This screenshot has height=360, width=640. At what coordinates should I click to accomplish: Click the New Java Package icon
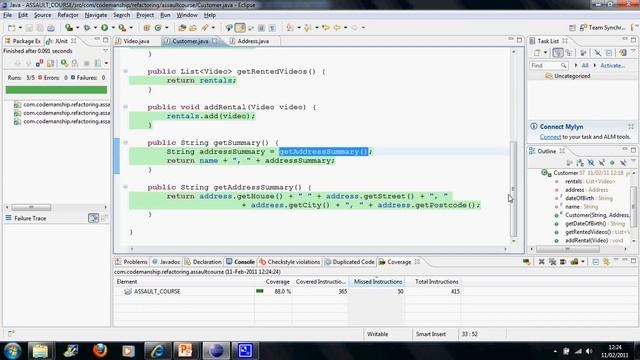click(x=147, y=28)
